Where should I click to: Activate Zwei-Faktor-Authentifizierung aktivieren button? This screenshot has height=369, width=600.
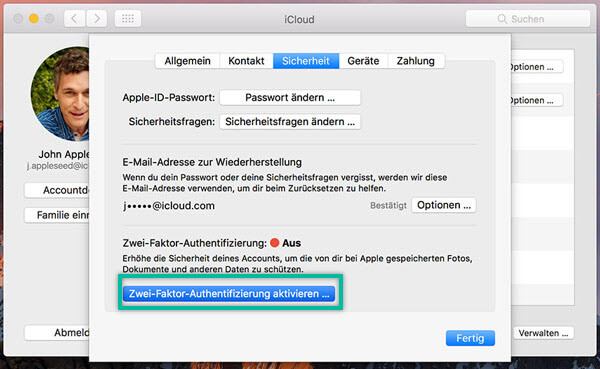pyautogui.click(x=229, y=294)
